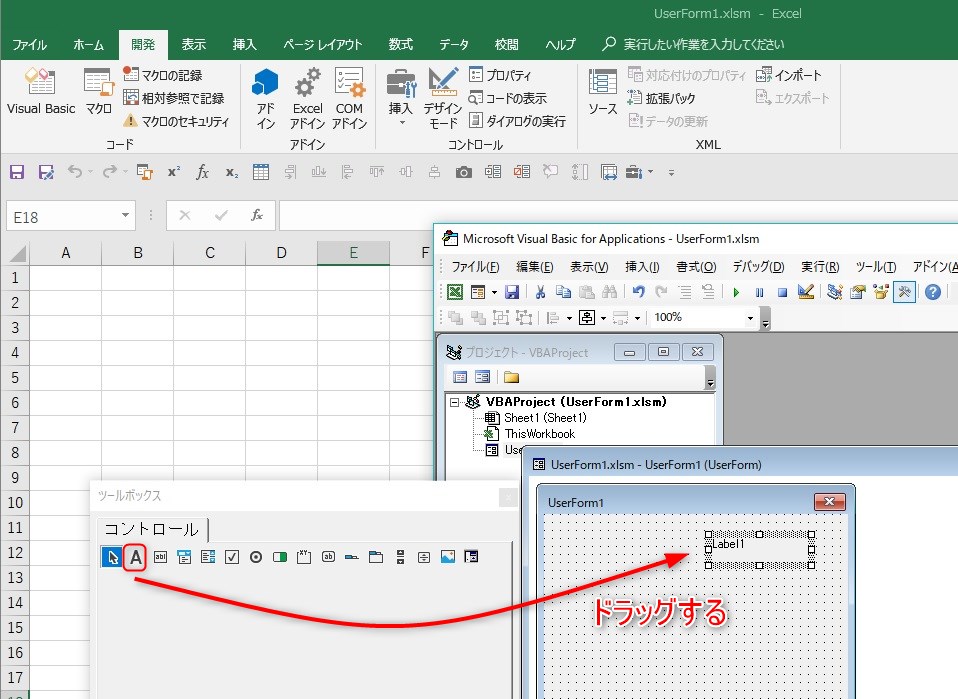Click the Excel アドイン gear icon

[307, 98]
